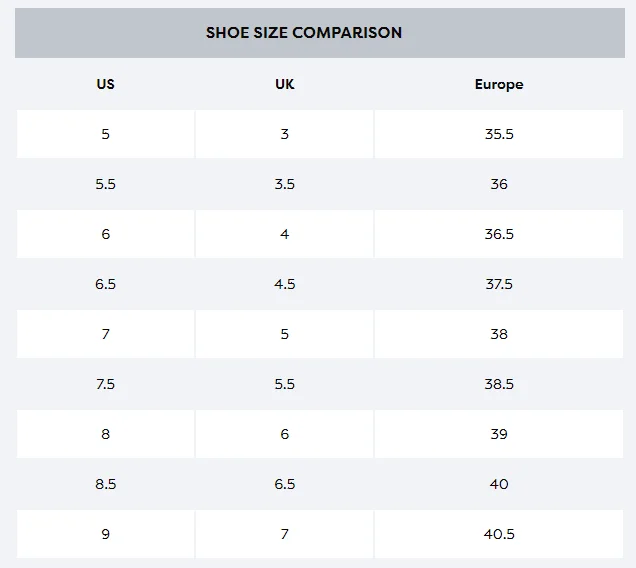
Task: Select Europe size 40.5 cell
Action: [x=498, y=534]
